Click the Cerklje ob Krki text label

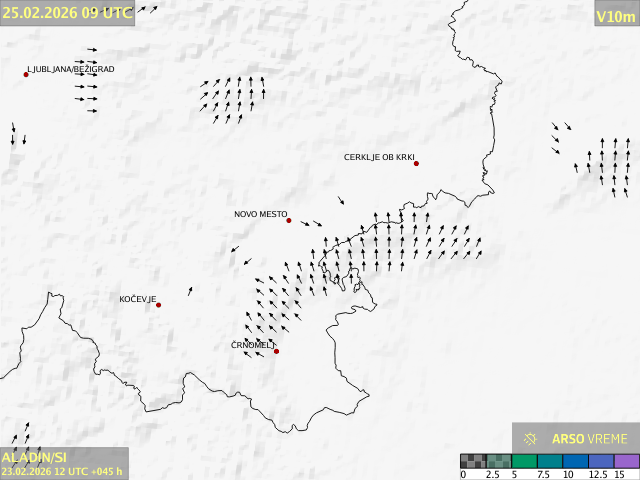click(378, 157)
